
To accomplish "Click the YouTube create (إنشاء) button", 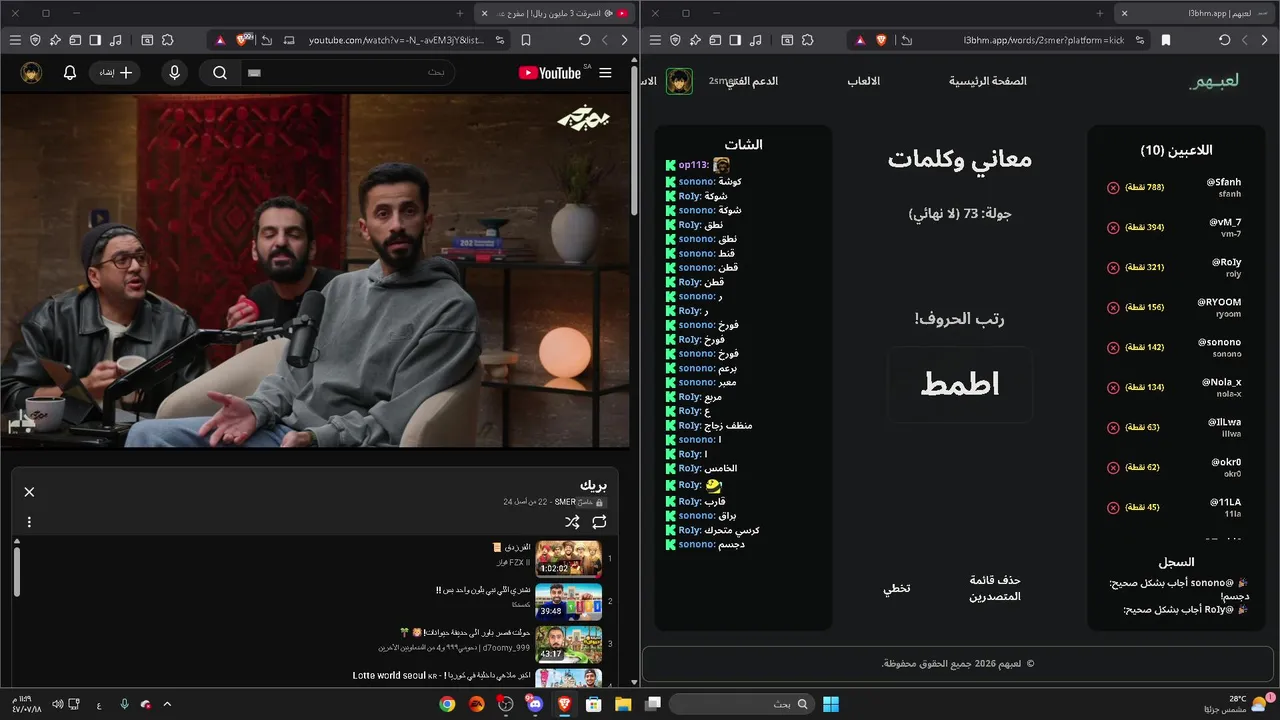I will click(x=115, y=73).
